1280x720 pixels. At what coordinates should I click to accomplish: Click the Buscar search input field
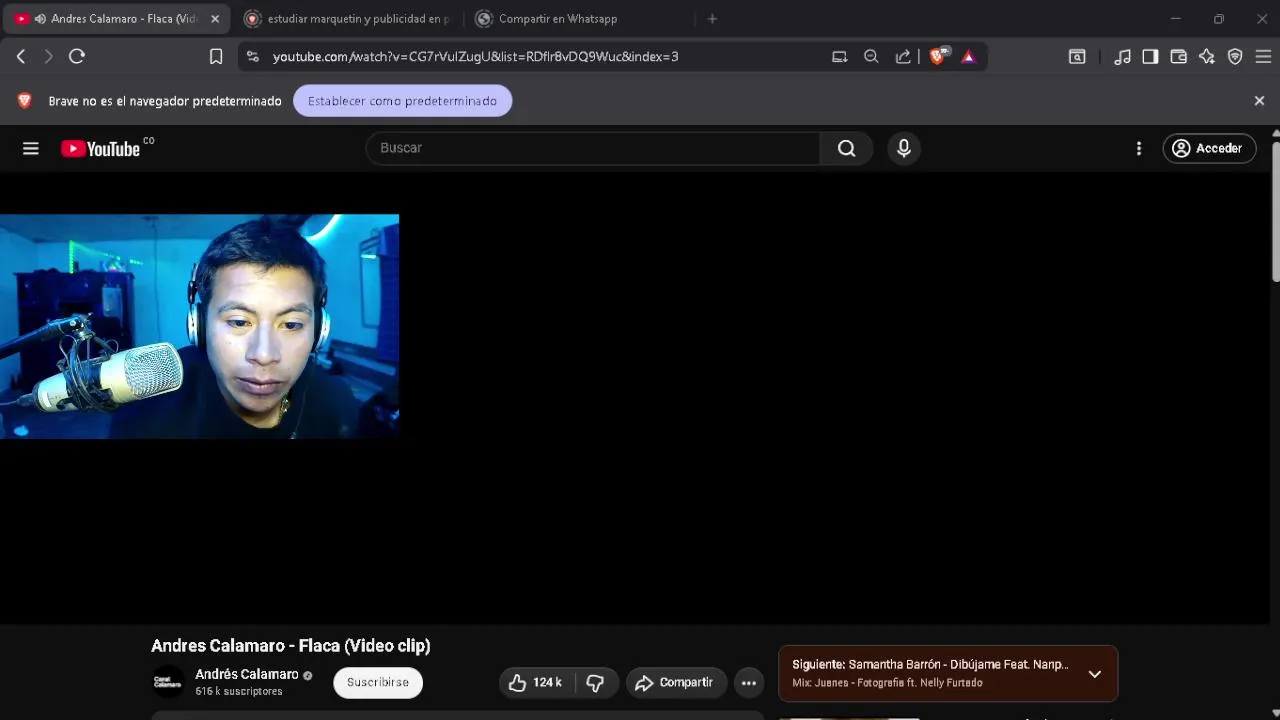tap(593, 148)
